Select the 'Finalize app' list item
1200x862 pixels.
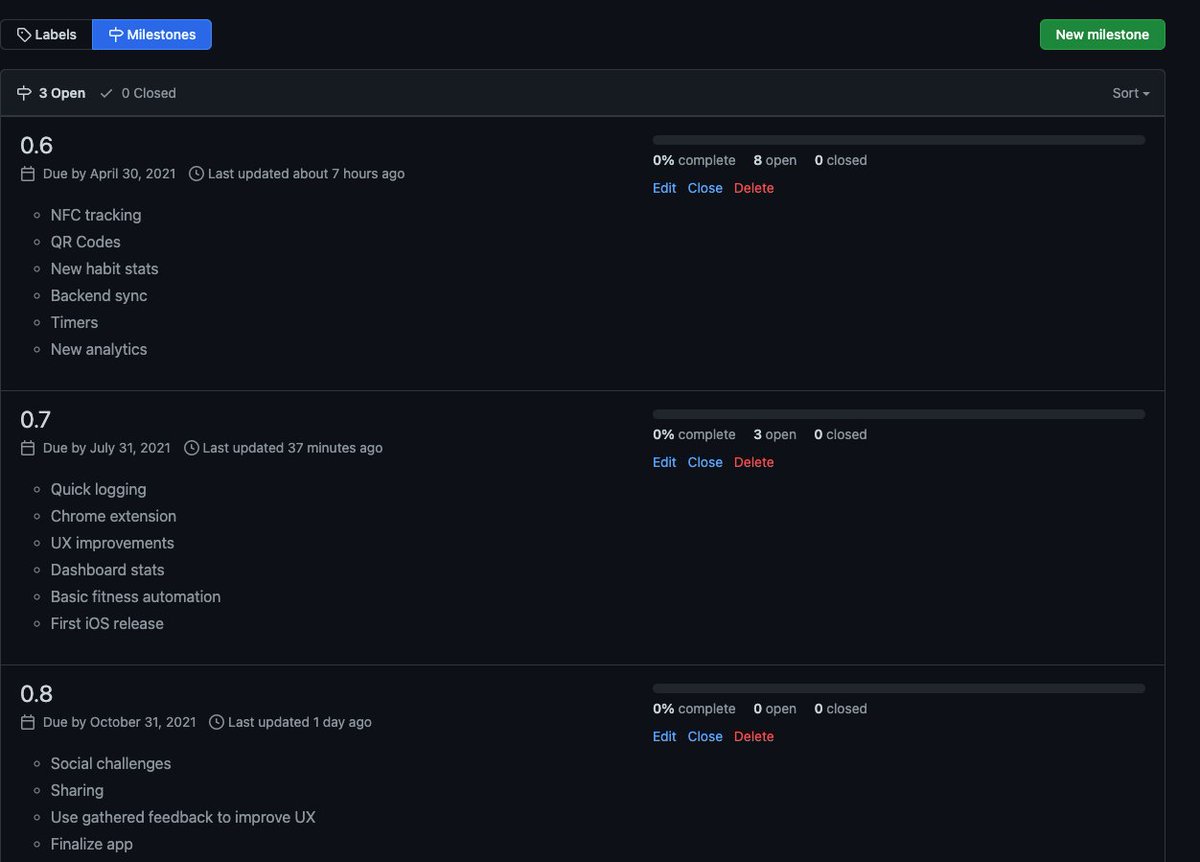pos(92,845)
